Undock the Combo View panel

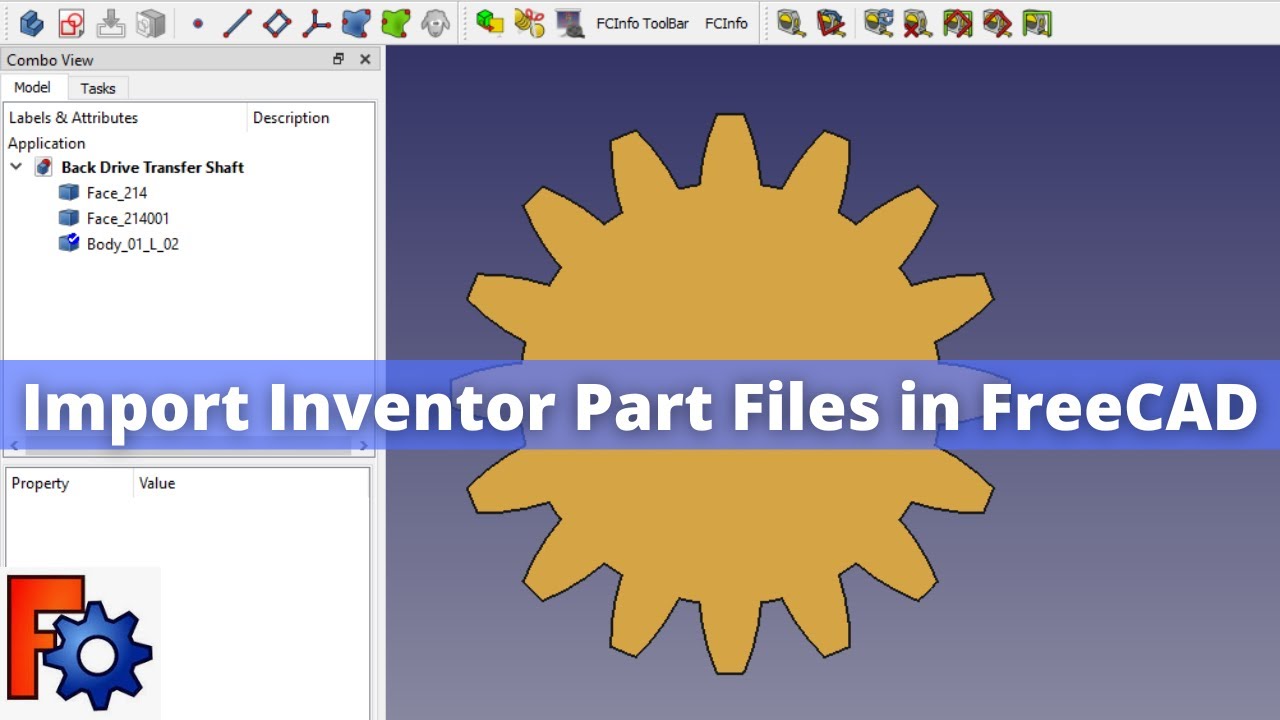(x=338, y=60)
